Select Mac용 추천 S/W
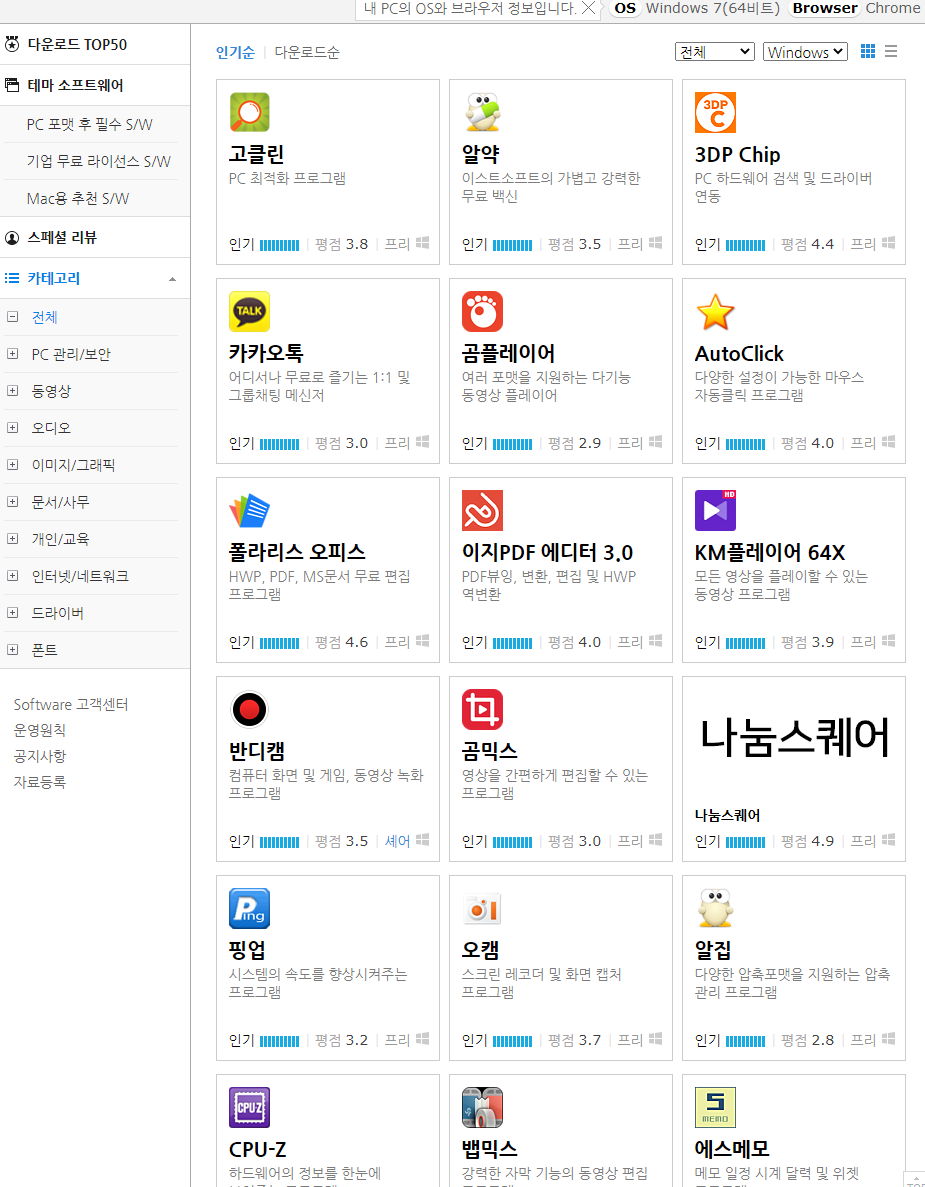 point(77,198)
